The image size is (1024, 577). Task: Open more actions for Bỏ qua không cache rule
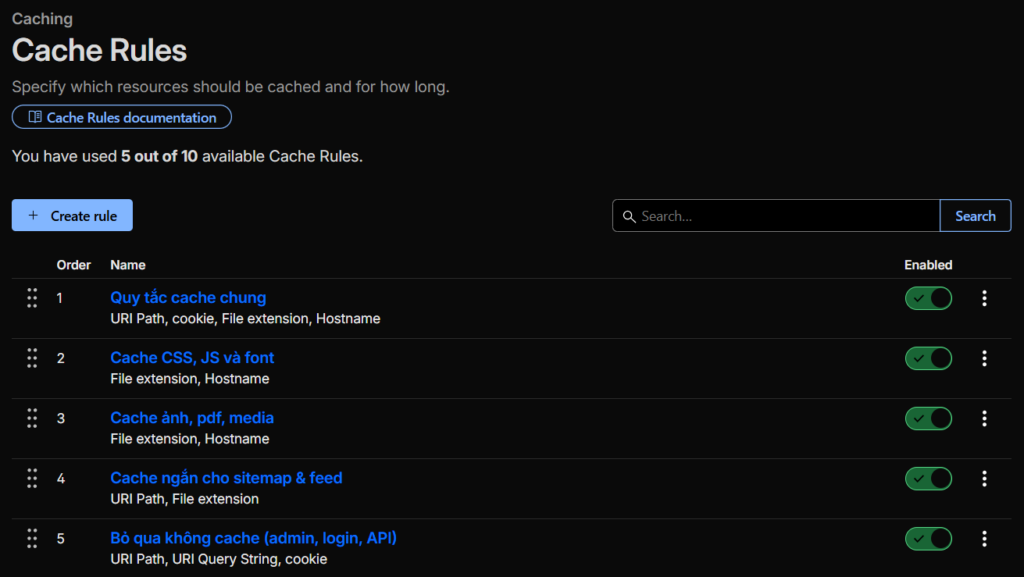click(x=985, y=538)
